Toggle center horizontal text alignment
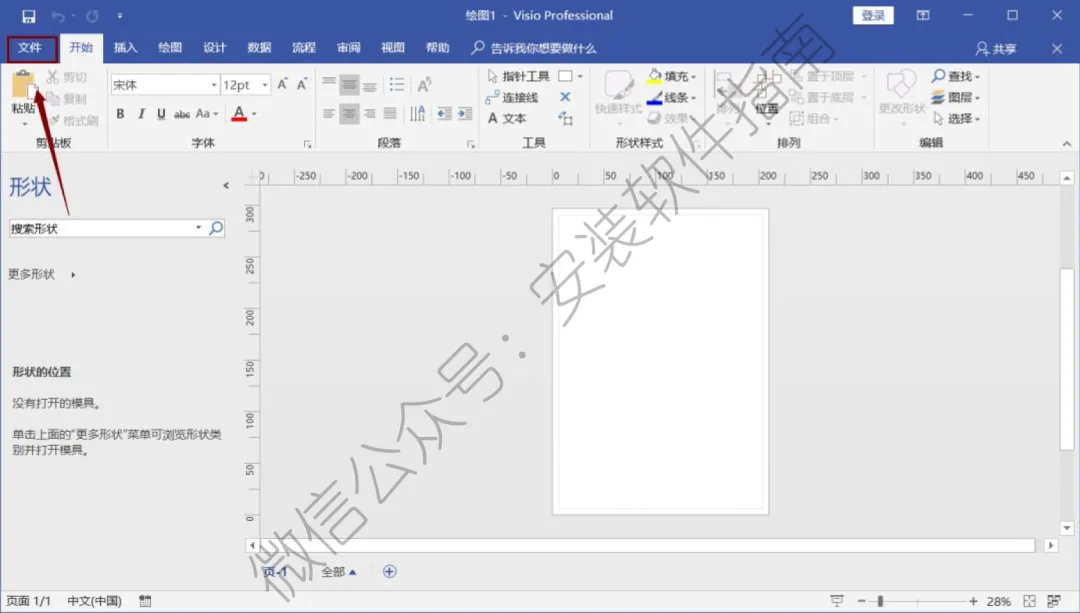This screenshot has width=1080, height=613. 349,114
